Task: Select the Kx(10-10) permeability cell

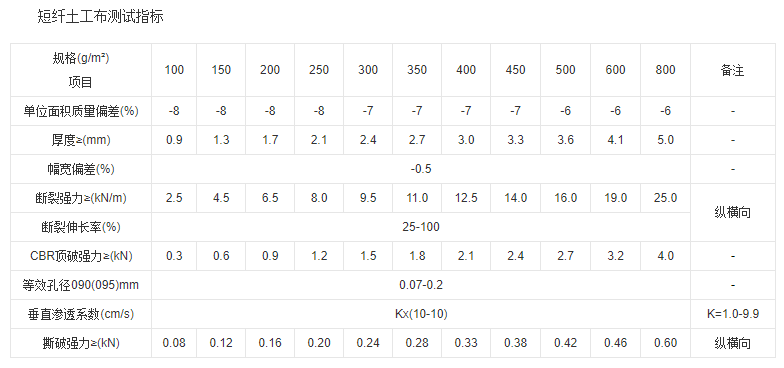Action: pyautogui.click(x=421, y=314)
